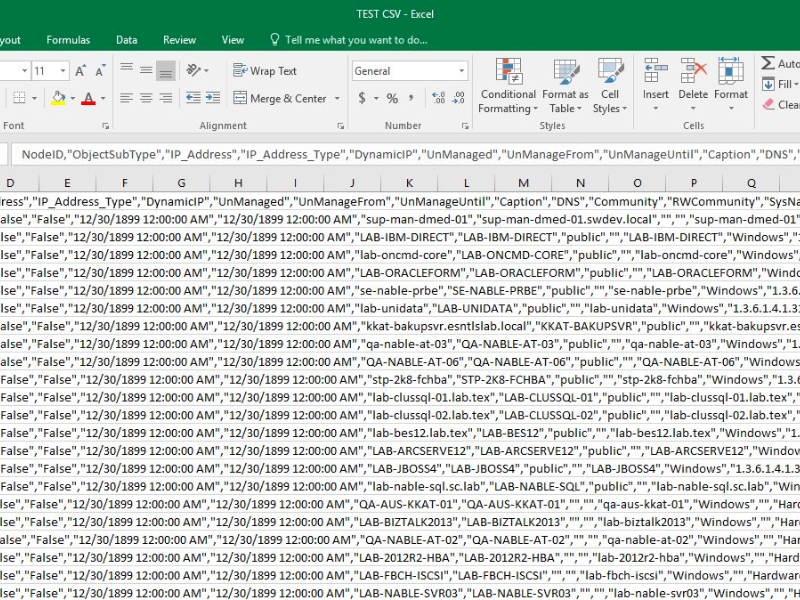Select column header H
The image size is (800, 600).
point(238,183)
